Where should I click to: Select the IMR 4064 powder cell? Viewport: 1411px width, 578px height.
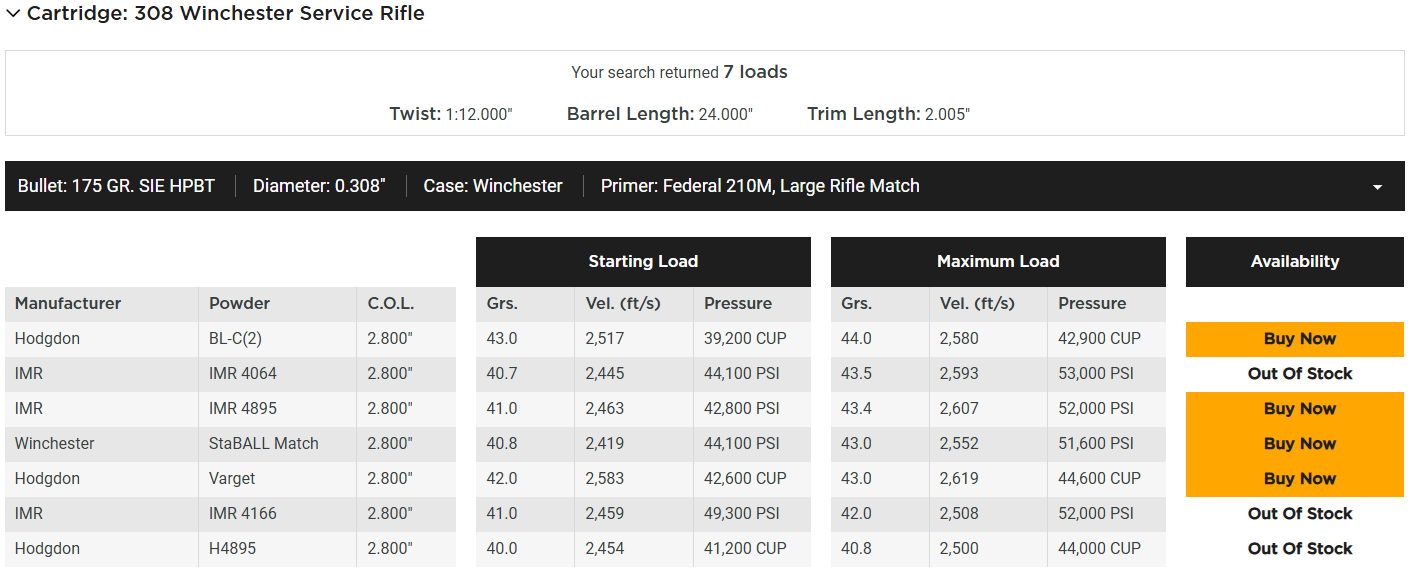pyautogui.click(x=243, y=374)
